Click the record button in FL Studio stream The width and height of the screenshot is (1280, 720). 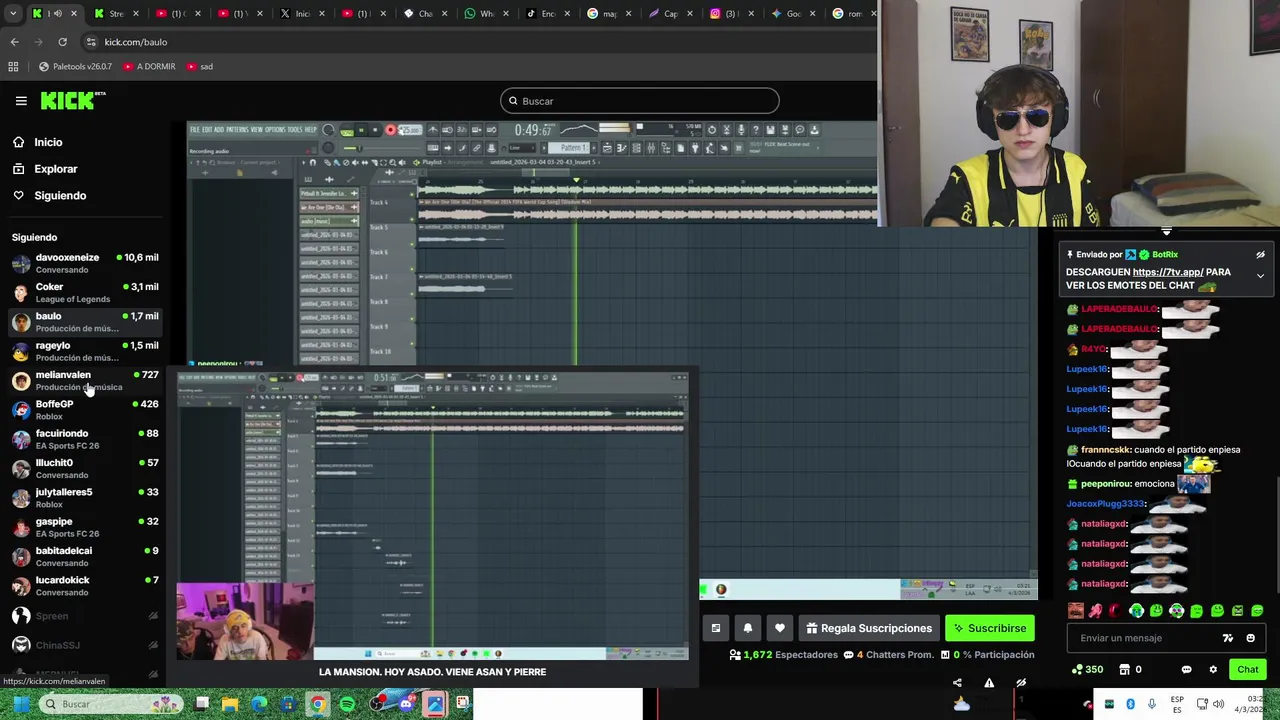pos(390,130)
